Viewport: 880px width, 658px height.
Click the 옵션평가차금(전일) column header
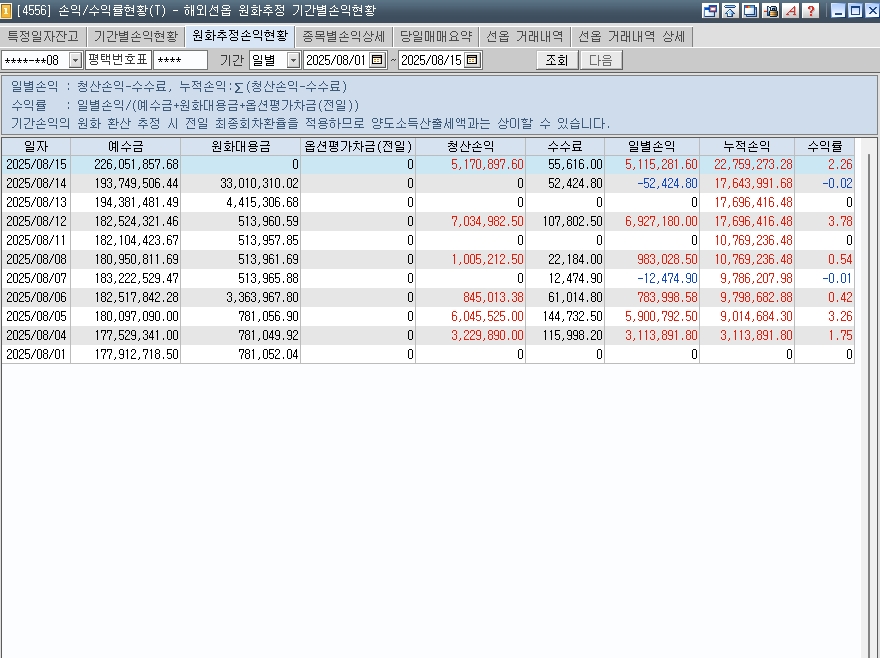pos(358,147)
